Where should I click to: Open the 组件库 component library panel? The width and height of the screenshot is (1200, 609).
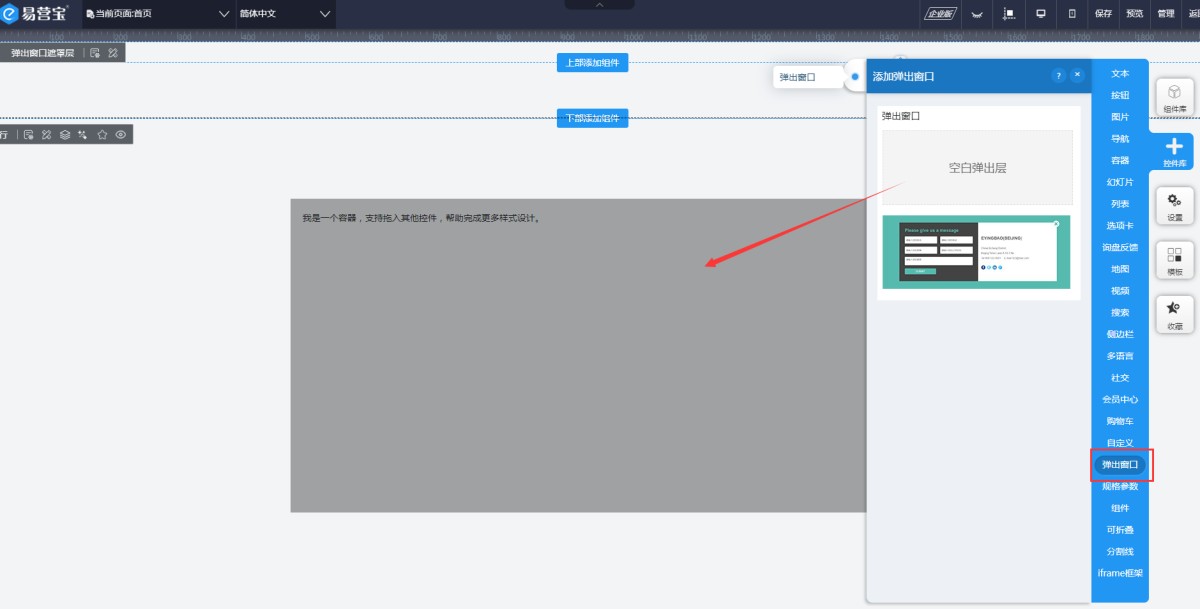click(1174, 97)
